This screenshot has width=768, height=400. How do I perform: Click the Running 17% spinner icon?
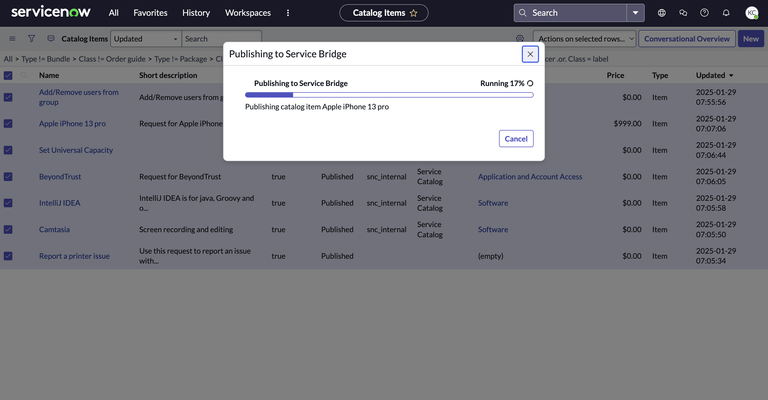530,84
